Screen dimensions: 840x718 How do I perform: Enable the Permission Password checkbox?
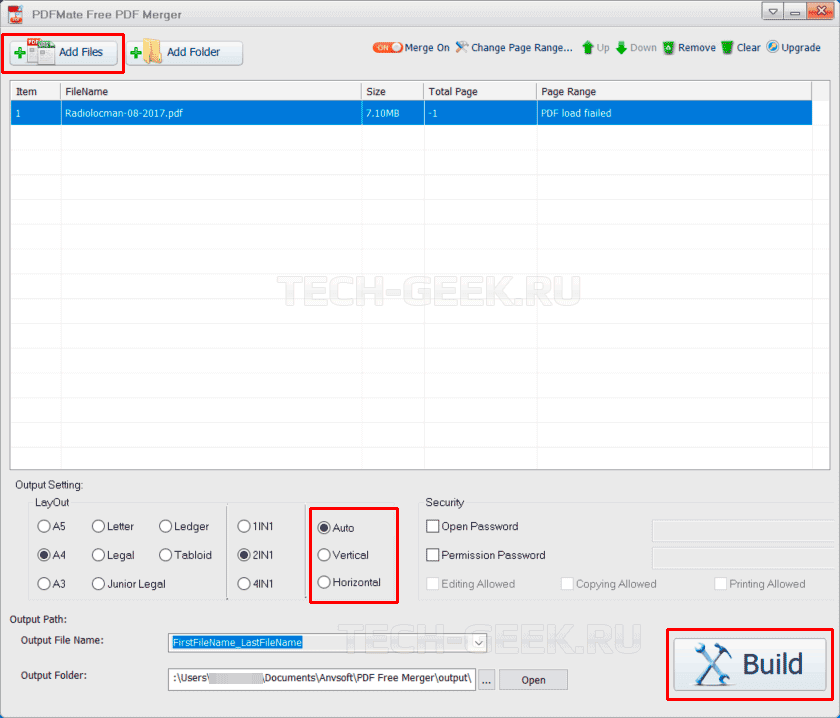pyautogui.click(x=432, y=555)
